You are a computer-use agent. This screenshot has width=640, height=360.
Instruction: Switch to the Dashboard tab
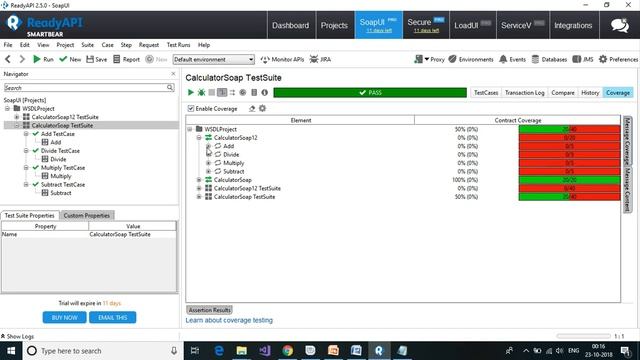point(290,25)
